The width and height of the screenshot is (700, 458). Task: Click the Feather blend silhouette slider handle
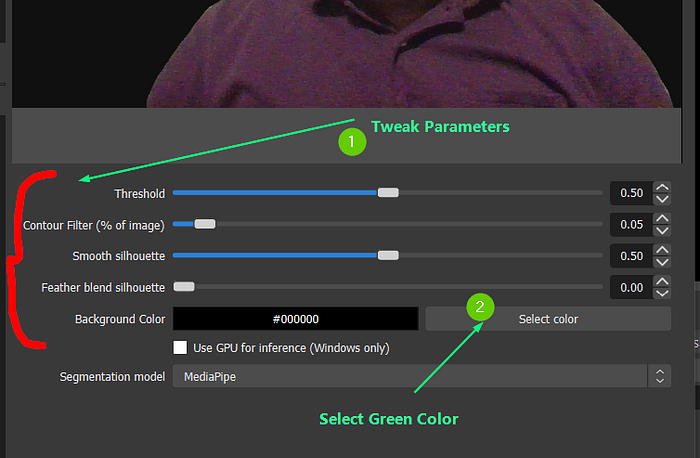pyautogui.click(x=184, y=287)
